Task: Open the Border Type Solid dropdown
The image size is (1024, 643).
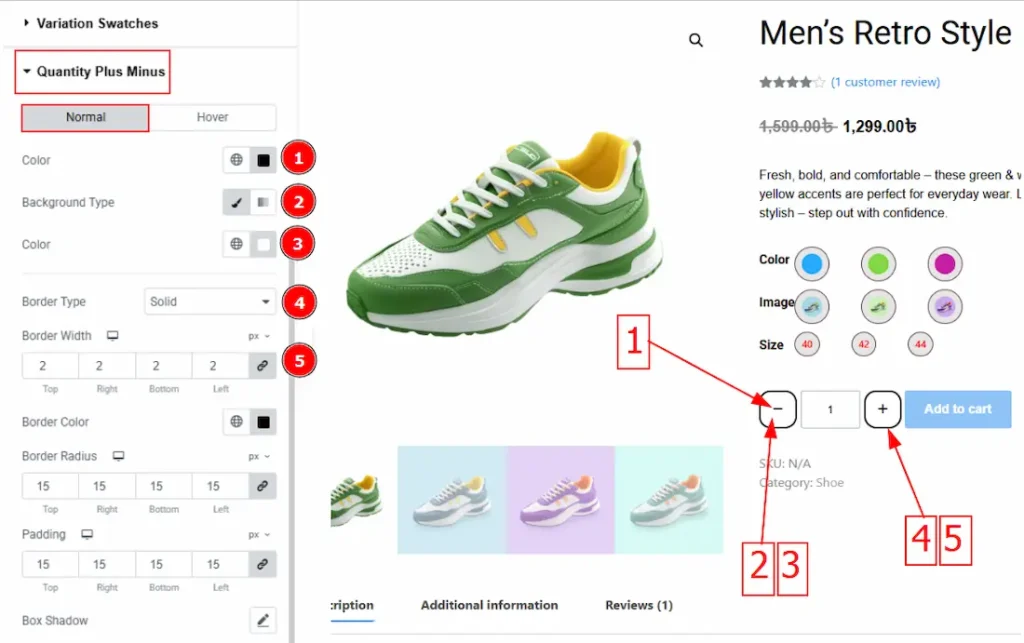Action: [x=210, y=302]
